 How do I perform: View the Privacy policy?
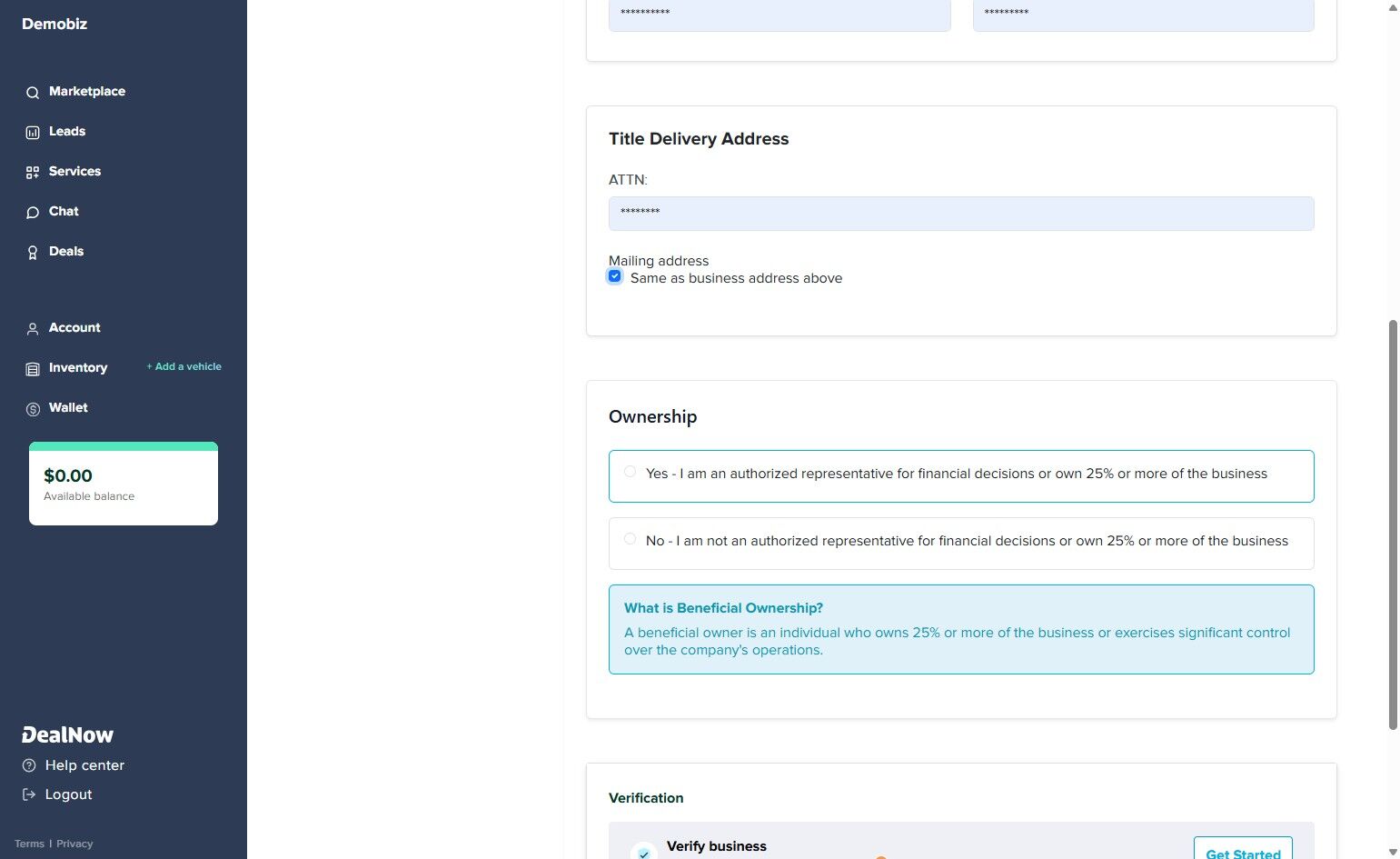tap(74, 844)
